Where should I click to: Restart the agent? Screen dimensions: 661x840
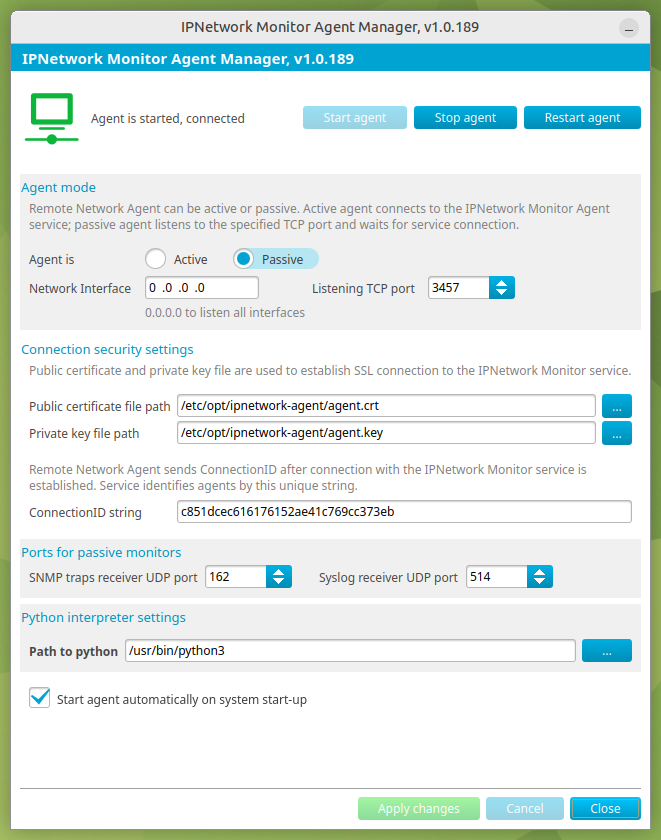[582, 117]
